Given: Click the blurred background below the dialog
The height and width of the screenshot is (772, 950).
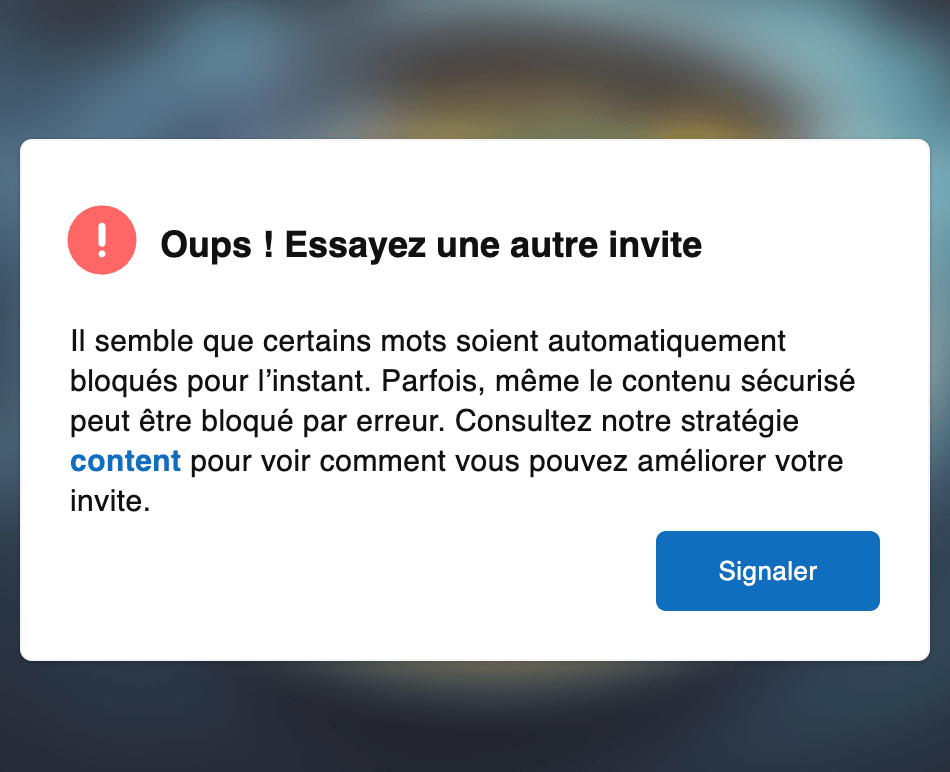Looking at the screenshot, I should click(475, 718).
